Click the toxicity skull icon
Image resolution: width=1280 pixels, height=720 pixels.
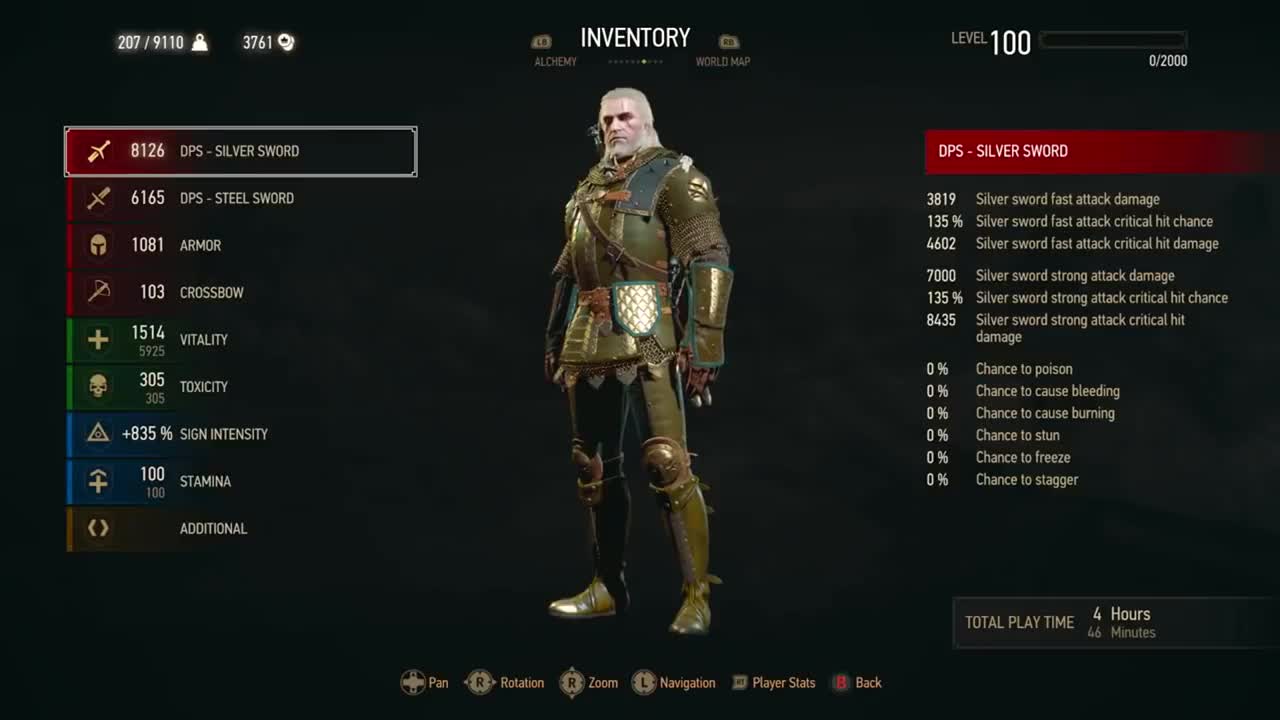(x=98, y=387)
